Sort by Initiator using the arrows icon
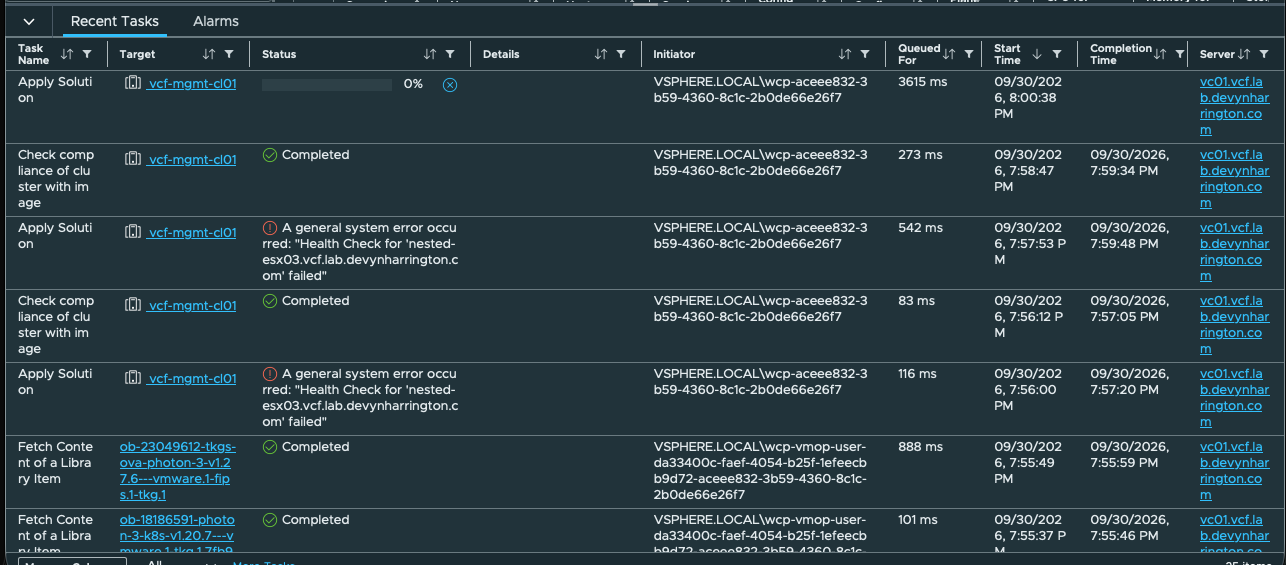 point(845,54)
